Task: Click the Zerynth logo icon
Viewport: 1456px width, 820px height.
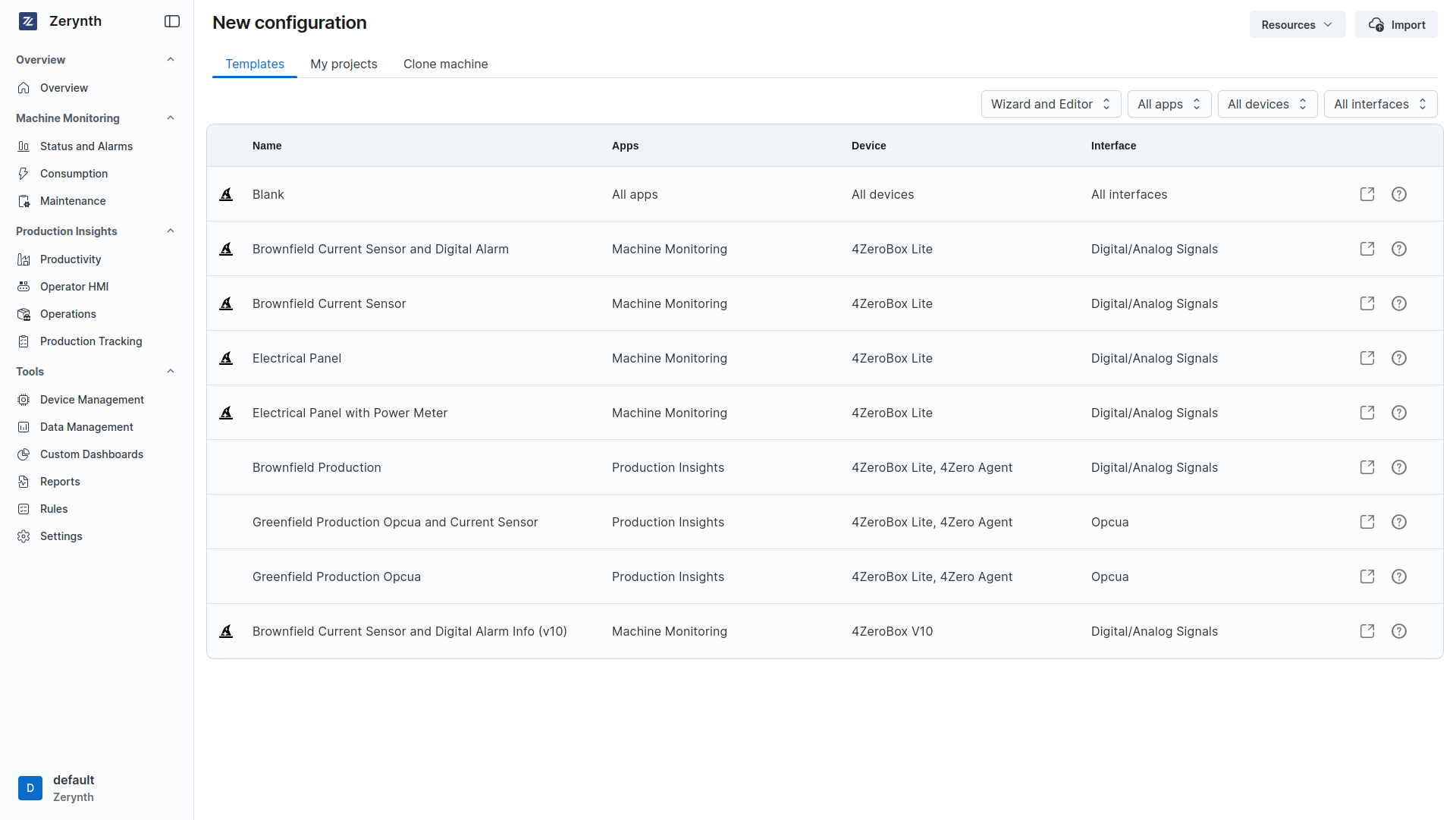Action: point(28,21)
